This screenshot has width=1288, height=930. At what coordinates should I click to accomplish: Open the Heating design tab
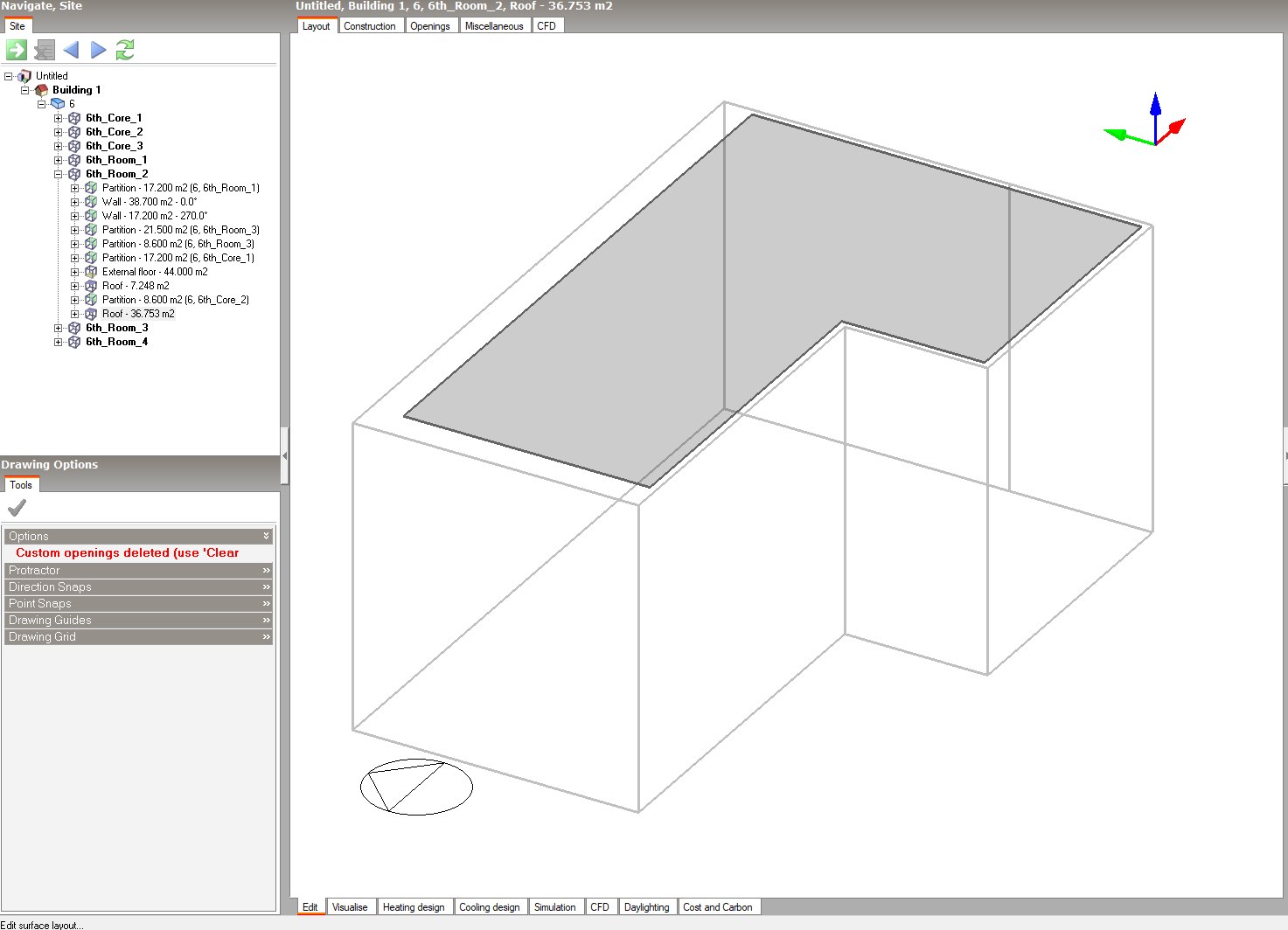(414, 907)
